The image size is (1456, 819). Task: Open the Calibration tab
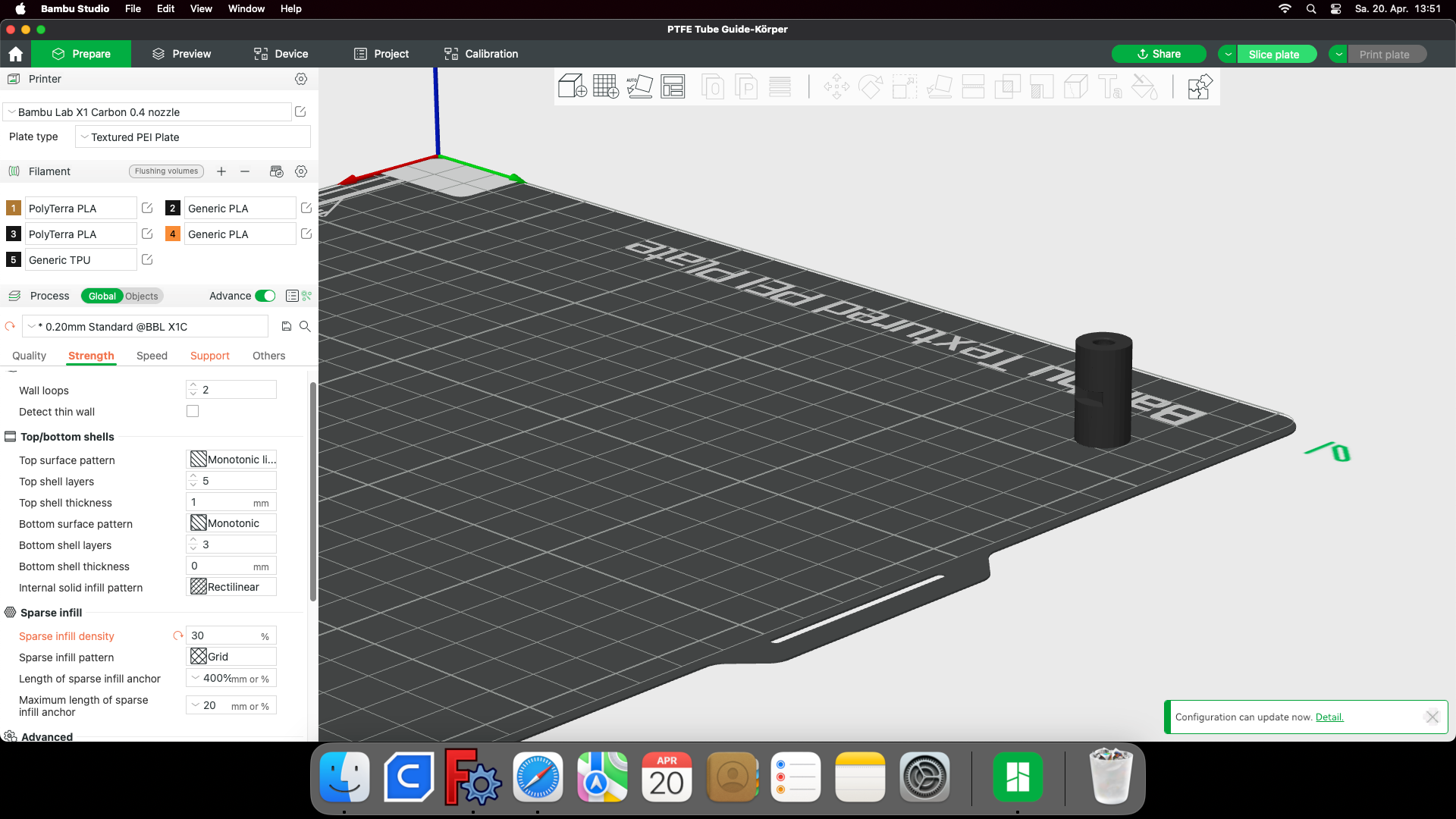[481, 54]
